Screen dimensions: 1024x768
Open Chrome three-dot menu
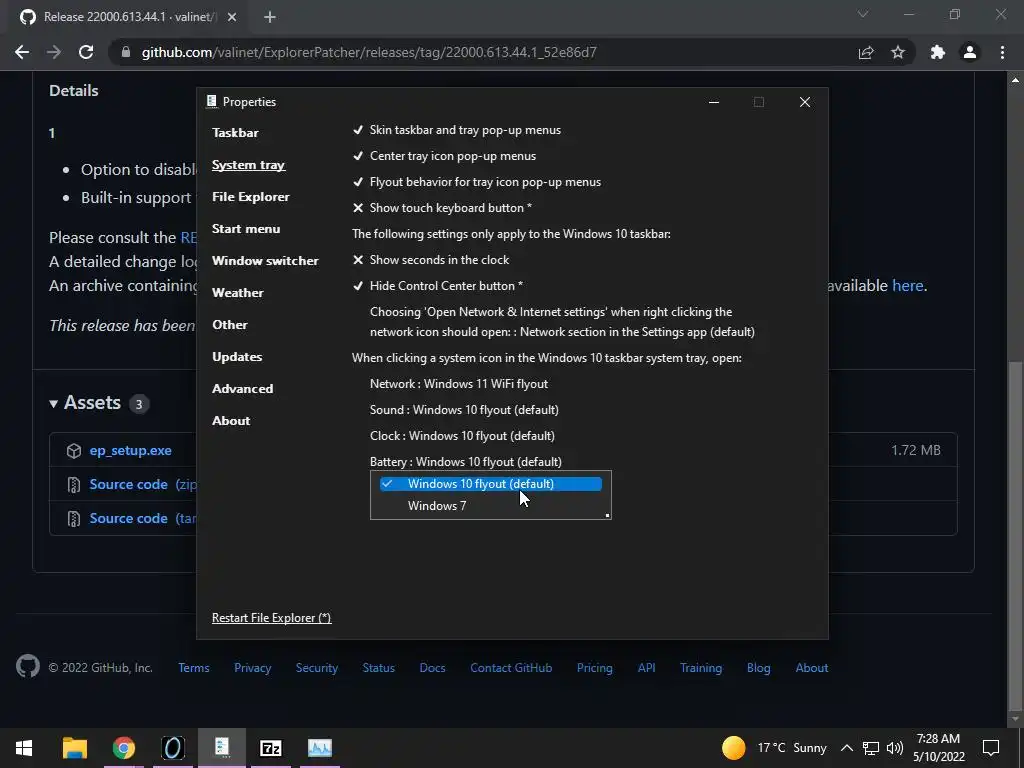point(1002,52)
